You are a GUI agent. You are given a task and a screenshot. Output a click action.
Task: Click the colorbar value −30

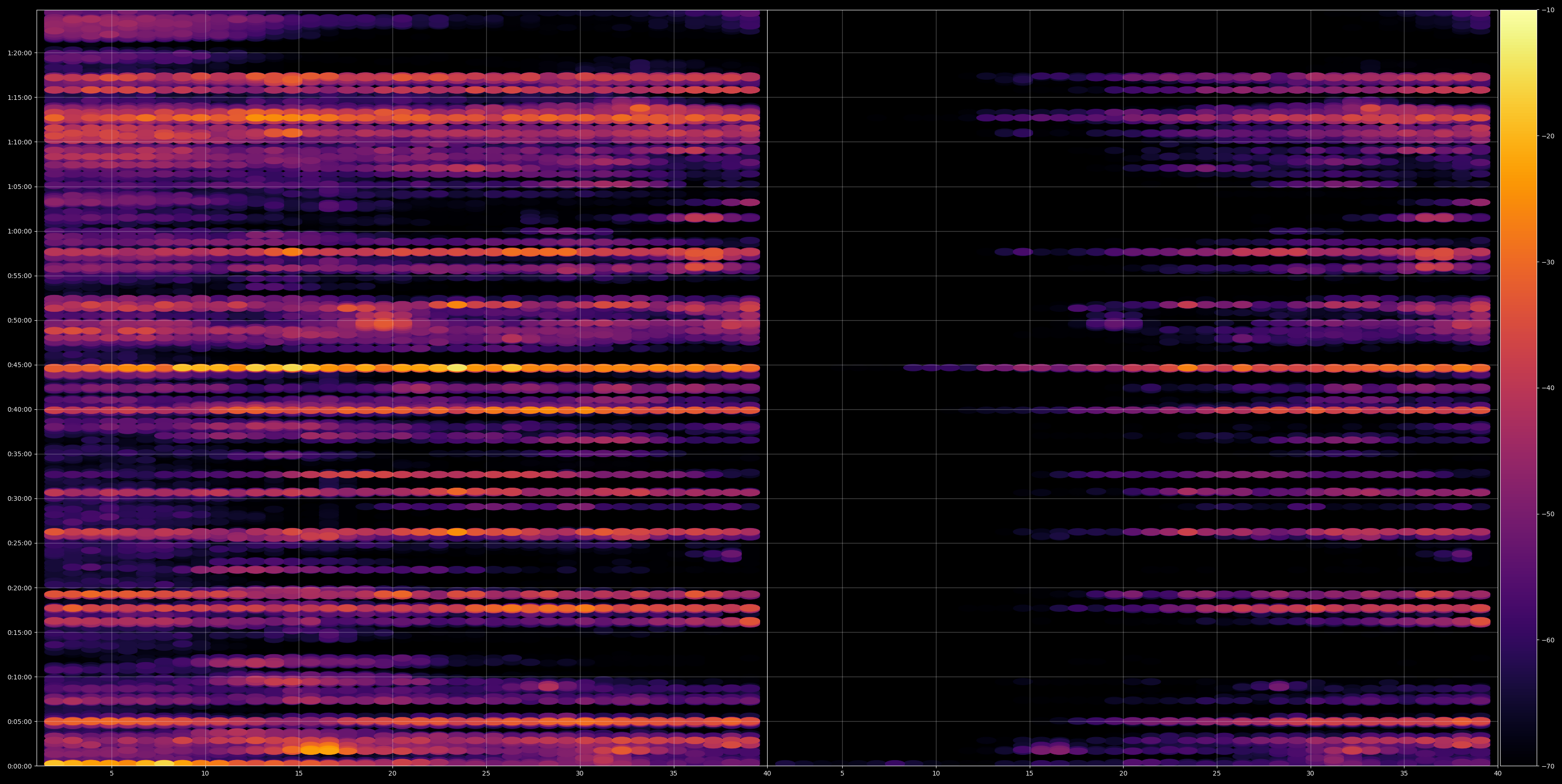1548,263
